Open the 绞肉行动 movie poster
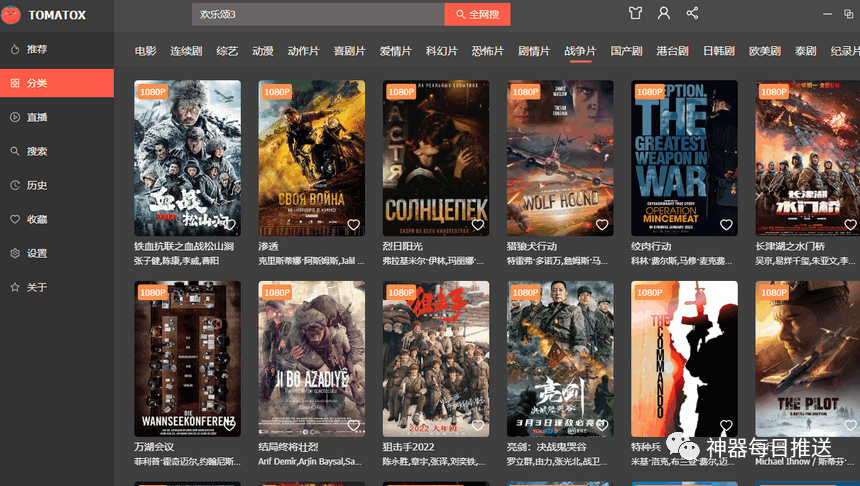The width and height of the screenshot is (860, 486). coord(684,158)
